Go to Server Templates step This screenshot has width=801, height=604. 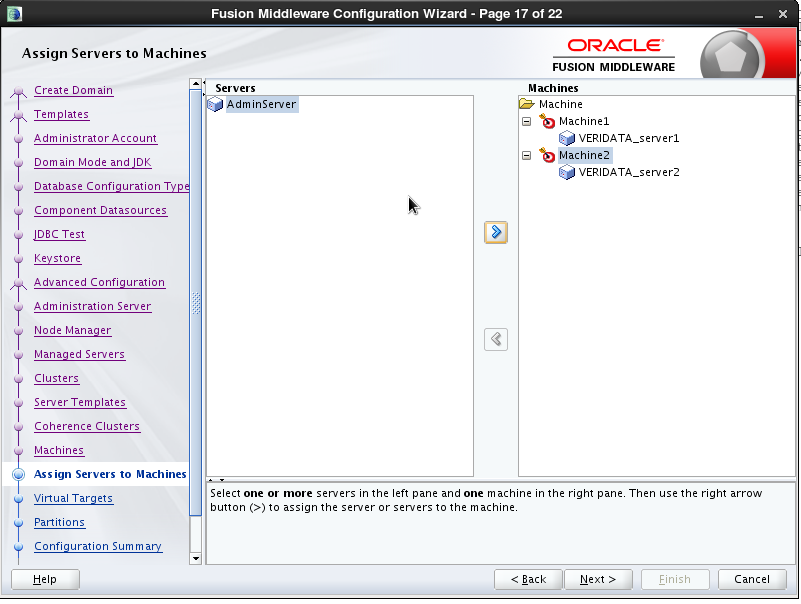[80, 403]
